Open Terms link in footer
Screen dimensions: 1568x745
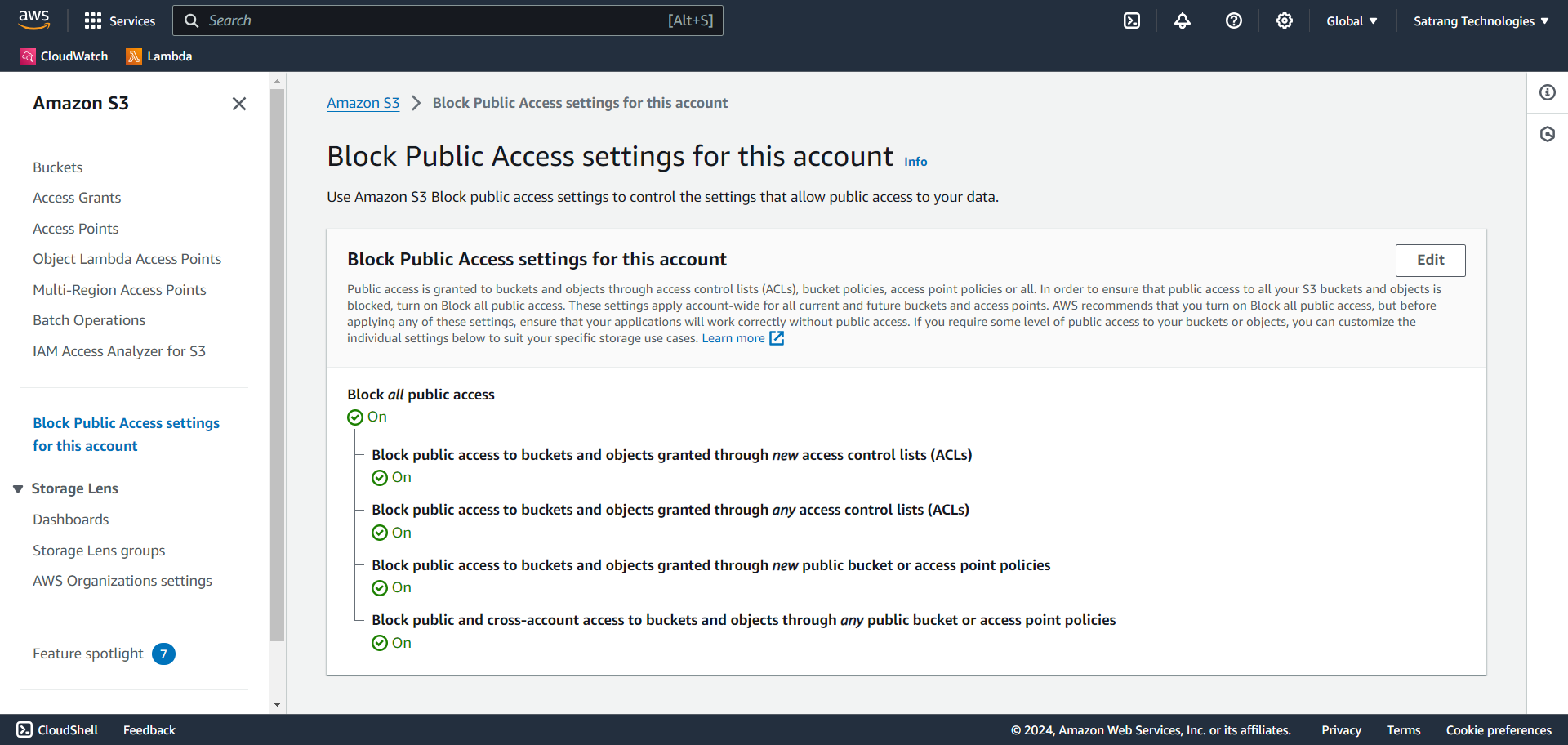(x=1403, y=730)
